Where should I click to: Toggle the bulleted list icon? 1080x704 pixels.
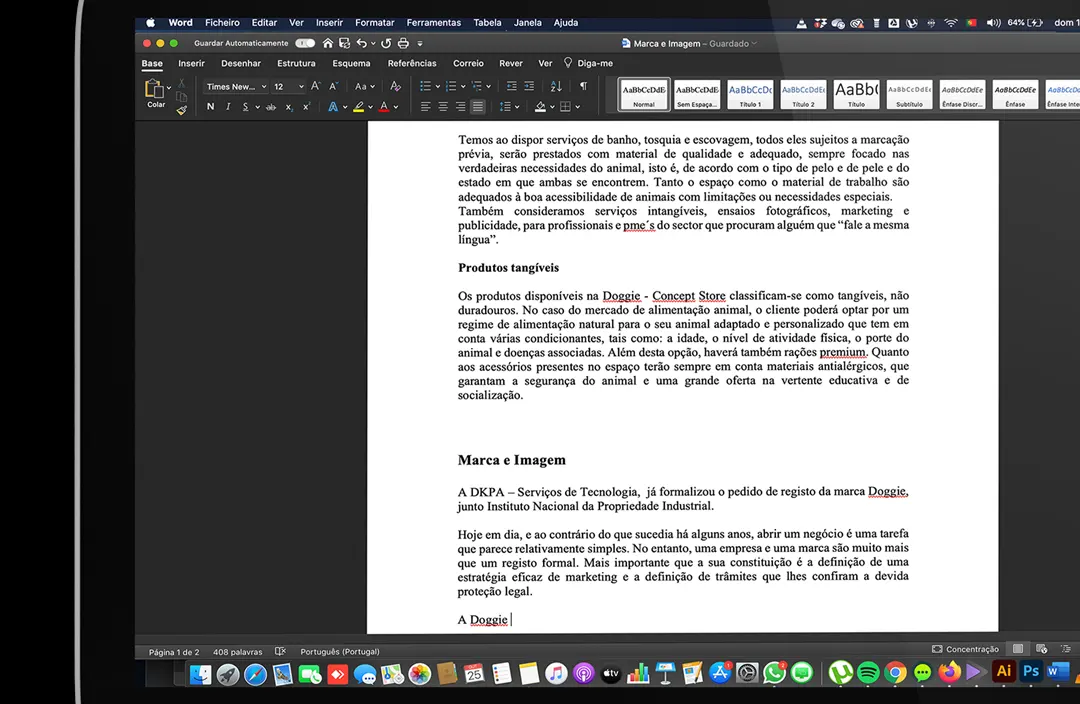tap(426, 86)
